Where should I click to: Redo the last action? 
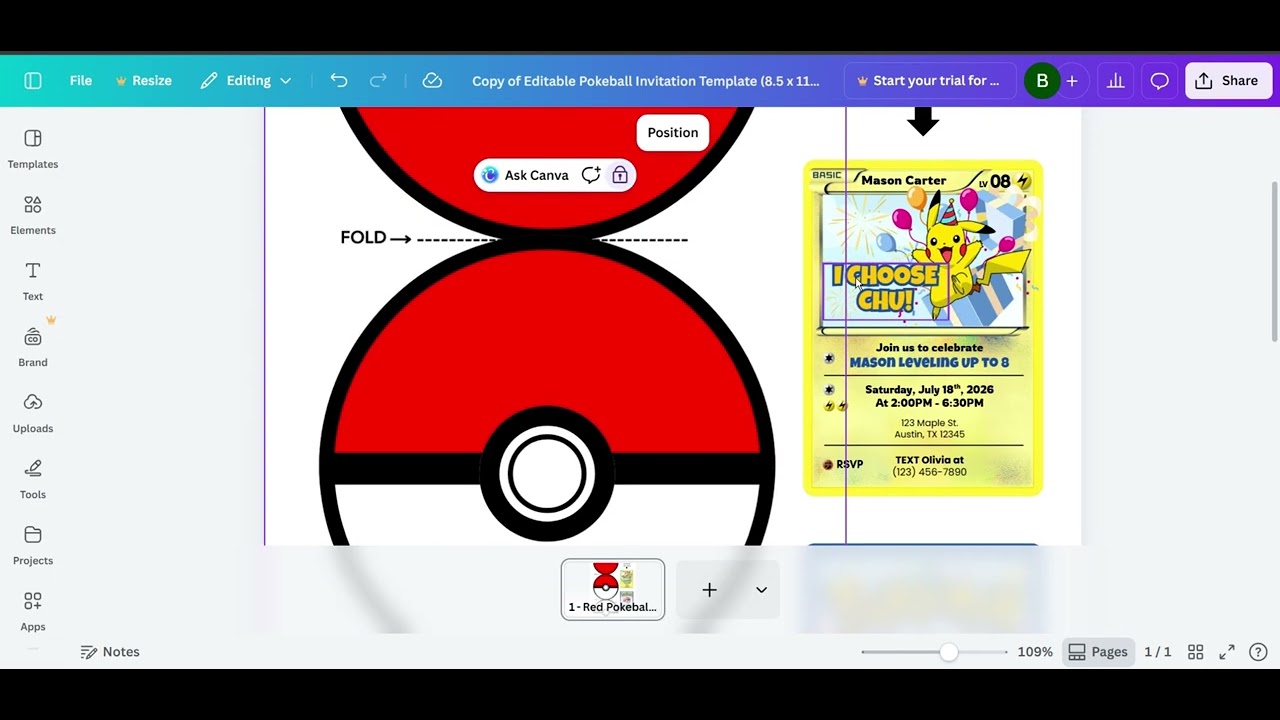point(378,81)
